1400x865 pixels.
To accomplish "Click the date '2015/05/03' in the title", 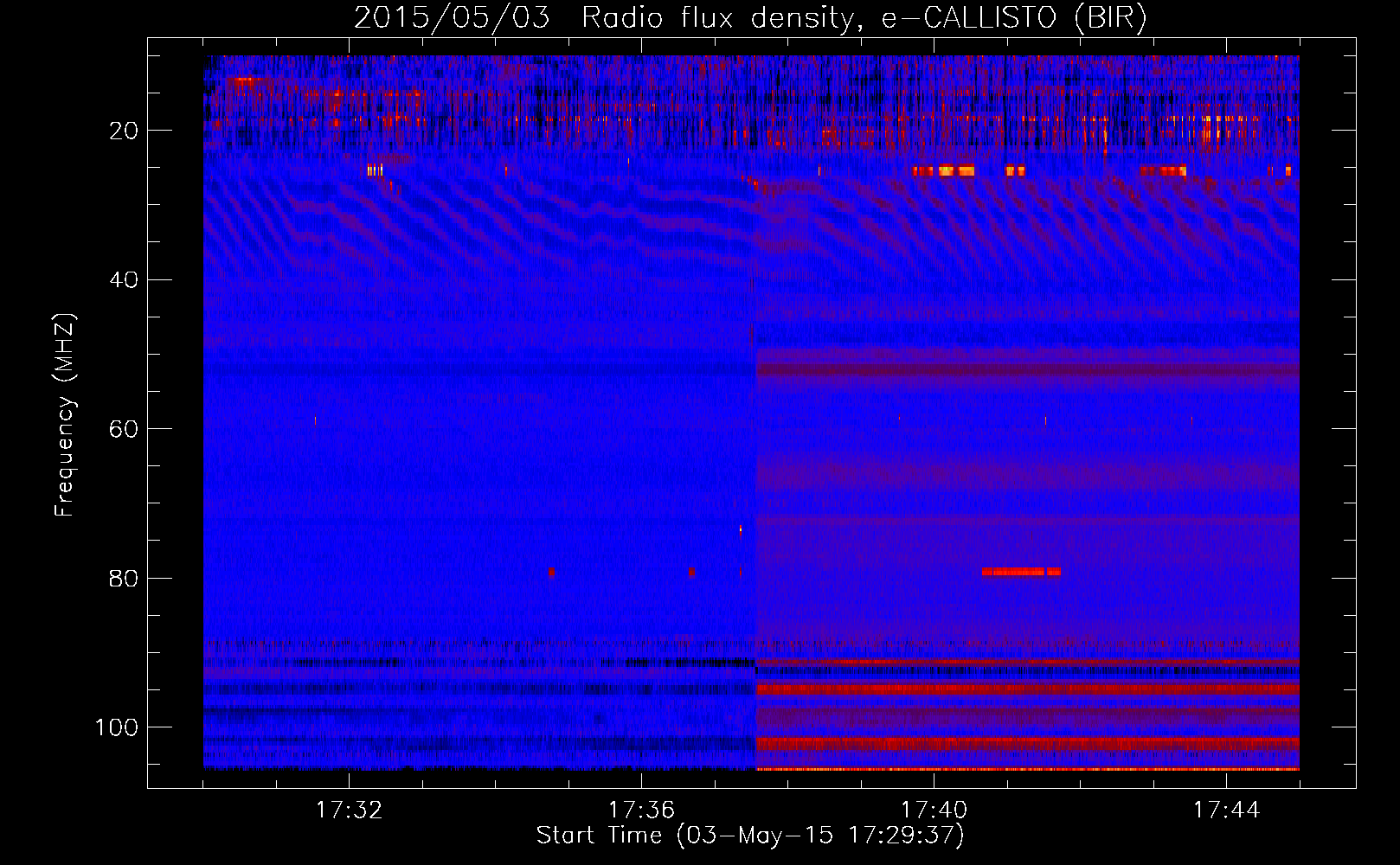I will (x=452, y=18).
